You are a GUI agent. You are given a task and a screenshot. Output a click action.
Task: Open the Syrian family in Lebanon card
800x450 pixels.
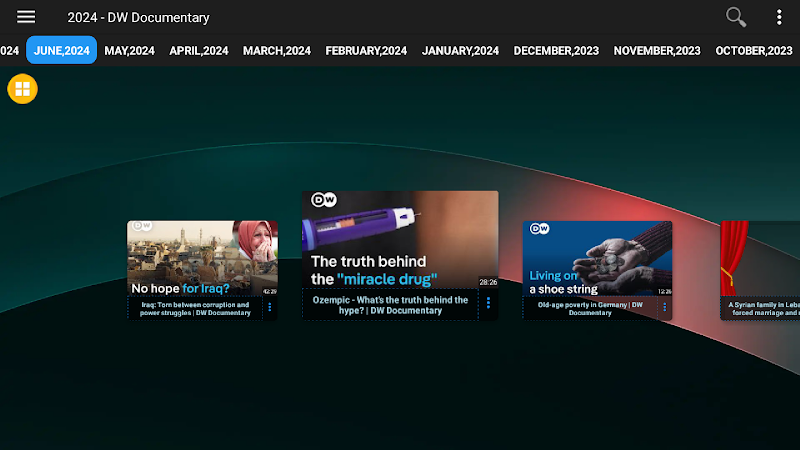point(760,270)
